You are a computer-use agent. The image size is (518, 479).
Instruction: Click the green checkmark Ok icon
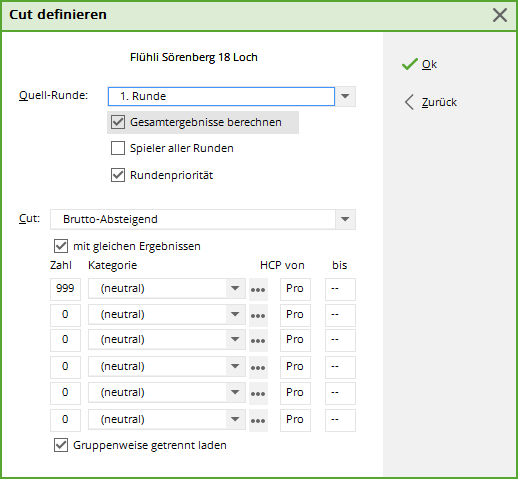pos(409,64)
